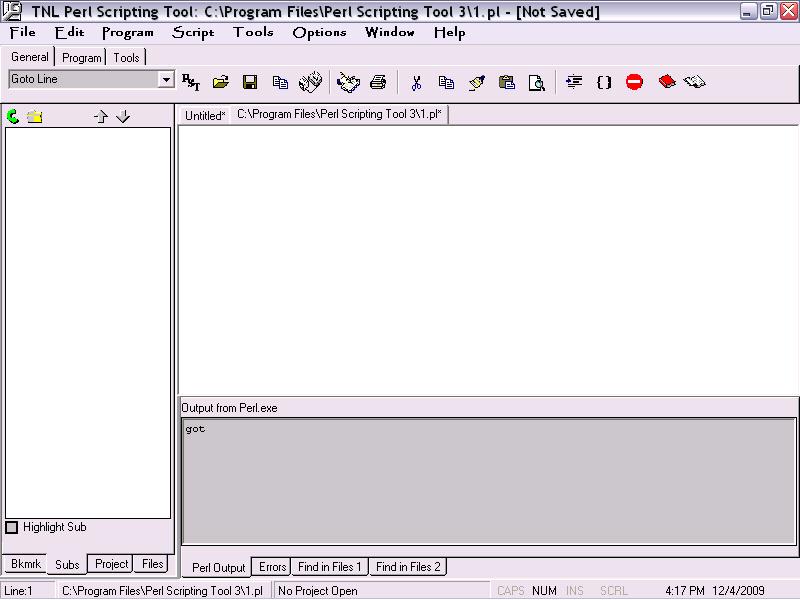Image resolution: width=800 pixels, height=600 pixels.
Task: Open the Window menu
Action: pos(390,32)
